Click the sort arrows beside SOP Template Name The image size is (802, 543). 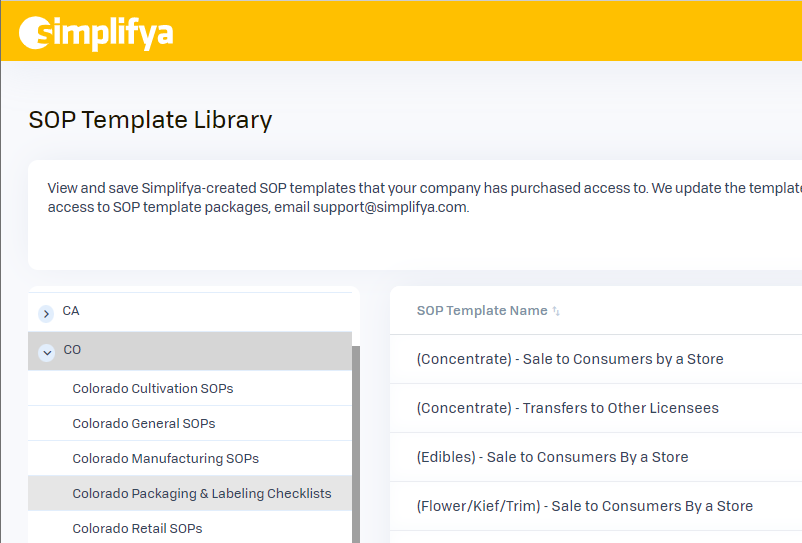click(556, 311)
